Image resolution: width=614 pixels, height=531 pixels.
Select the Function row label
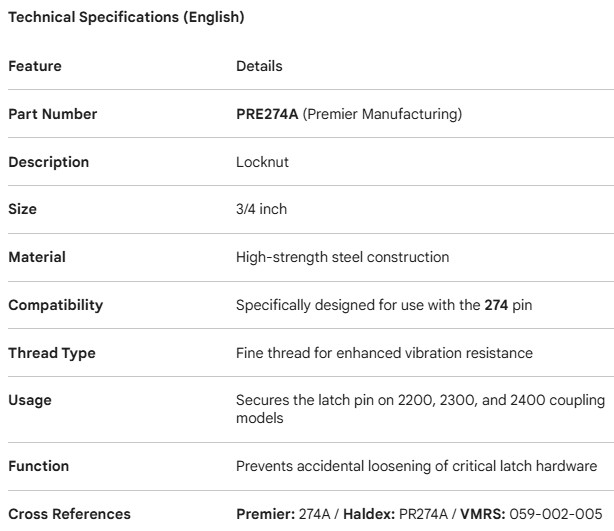pos(39,465)
